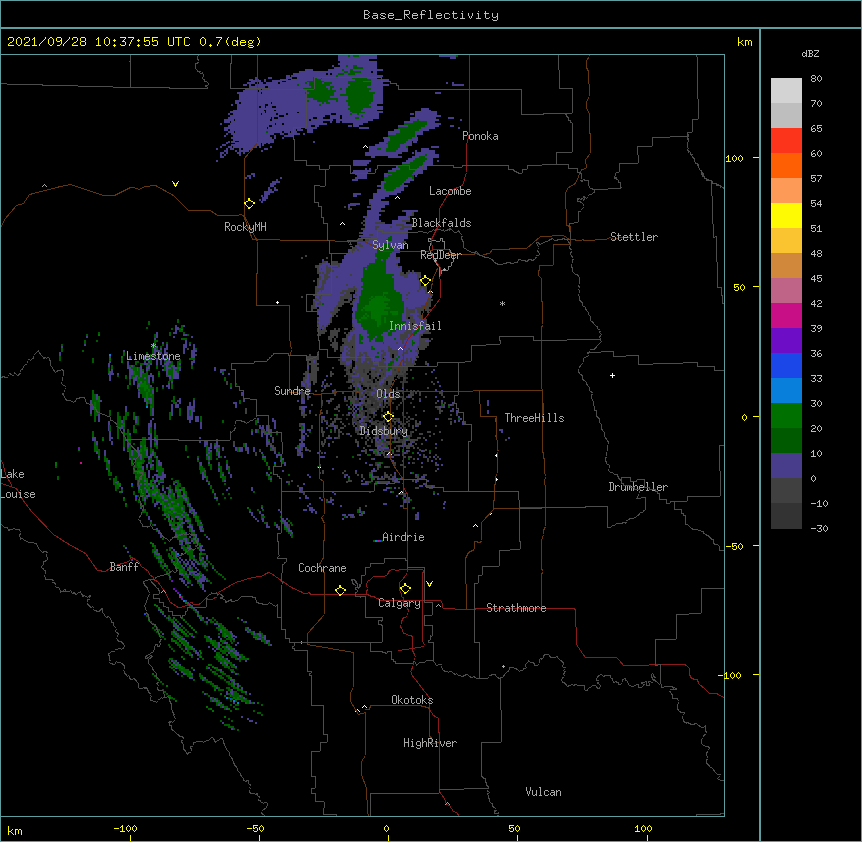Click the km unit label at top right
Screen dimensions: 862x842
744,42
